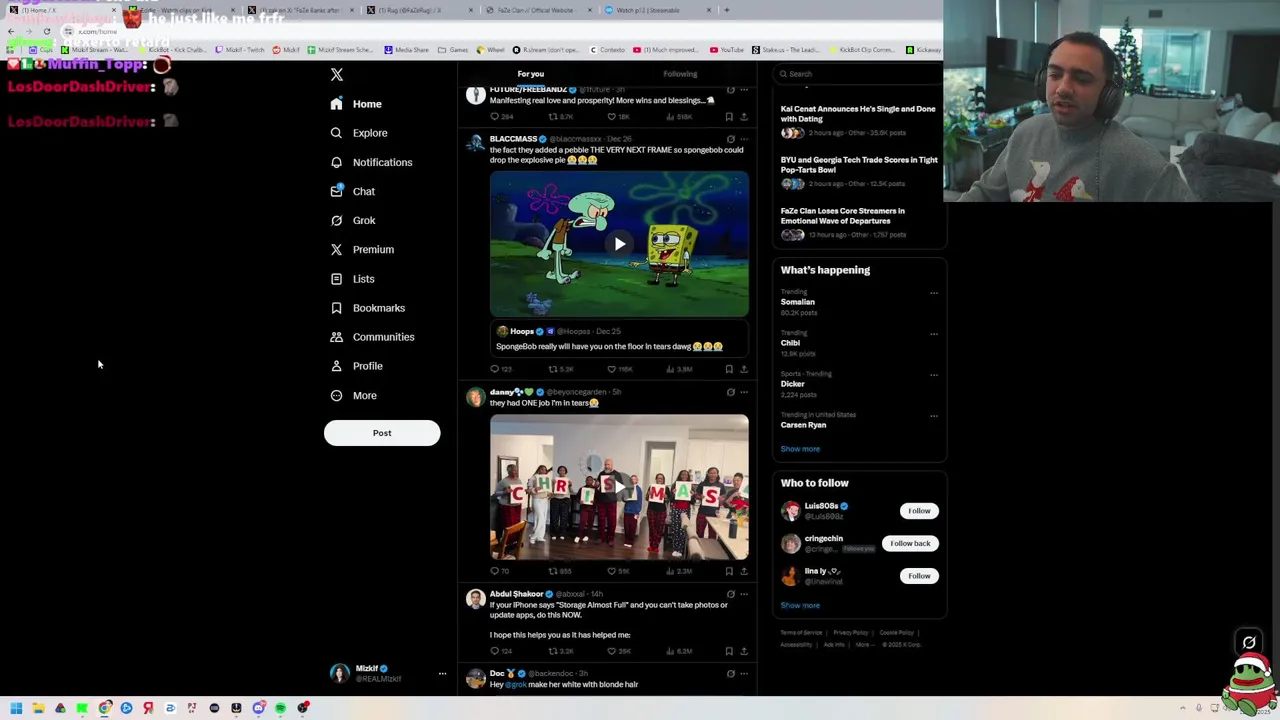The height and width of the screenshot is (720, 1280).
Task: Follow the lina ly account
Action: tap(919, 576)
